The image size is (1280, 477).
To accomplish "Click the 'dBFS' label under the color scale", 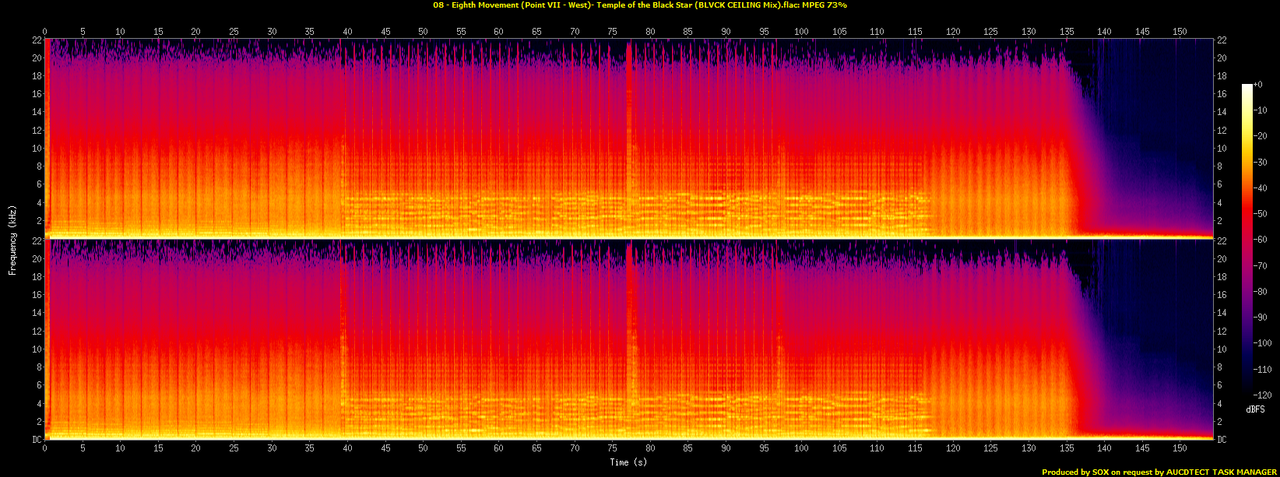I will point(1255,410).
